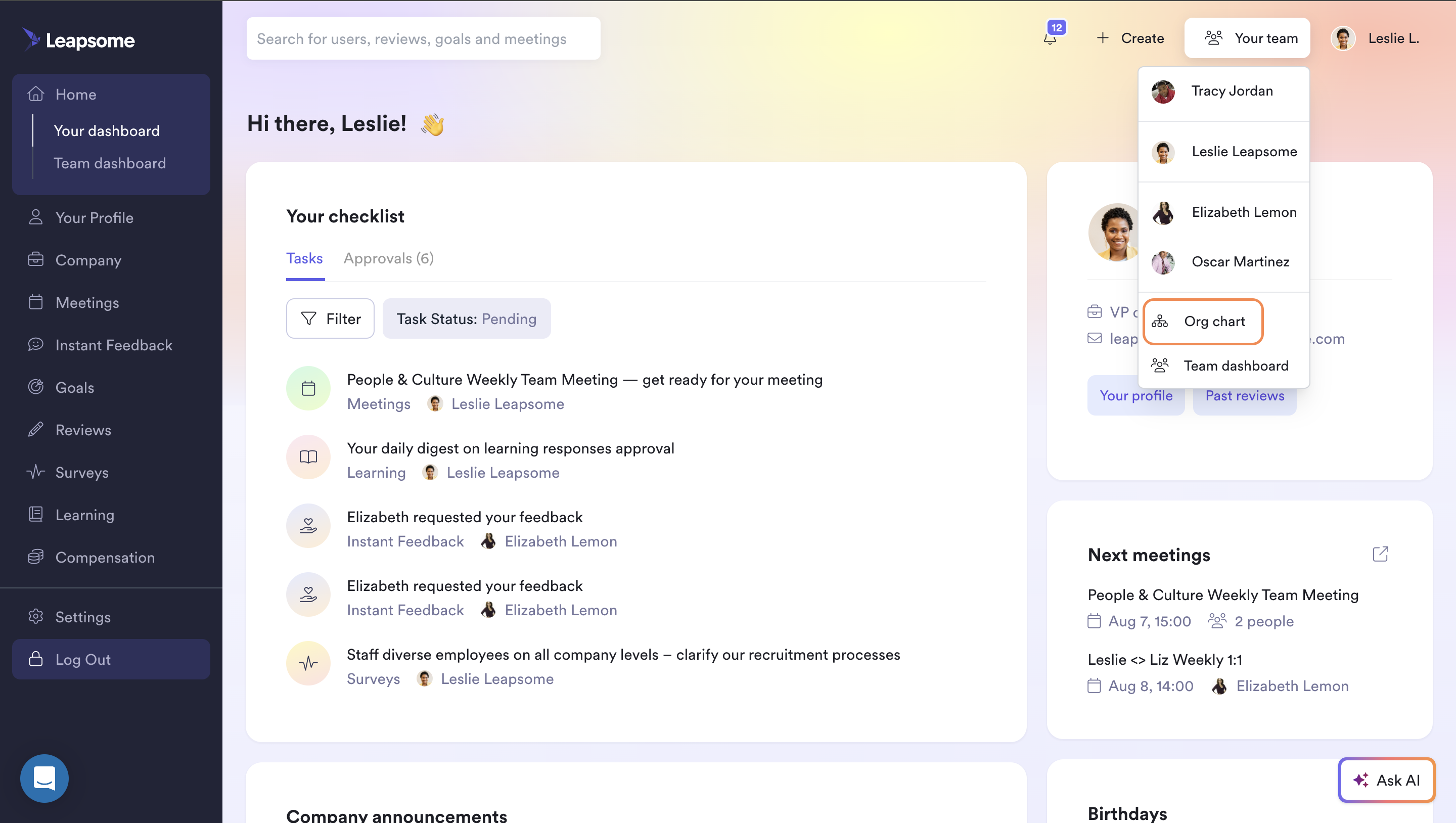The height and width of the screenshot is (823, 1456).
Task: Click the pulse icon beside the Staff diverse employees task
Action: [308, 663]
